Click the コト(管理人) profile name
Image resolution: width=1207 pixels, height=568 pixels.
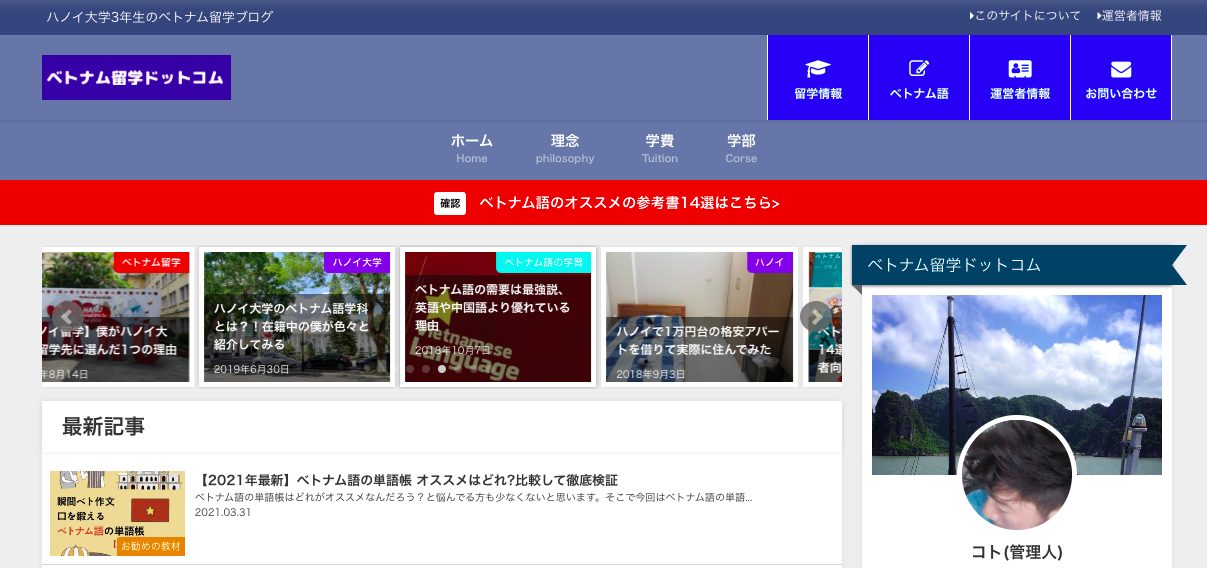pyautogui.click(x=1017, y=552)
